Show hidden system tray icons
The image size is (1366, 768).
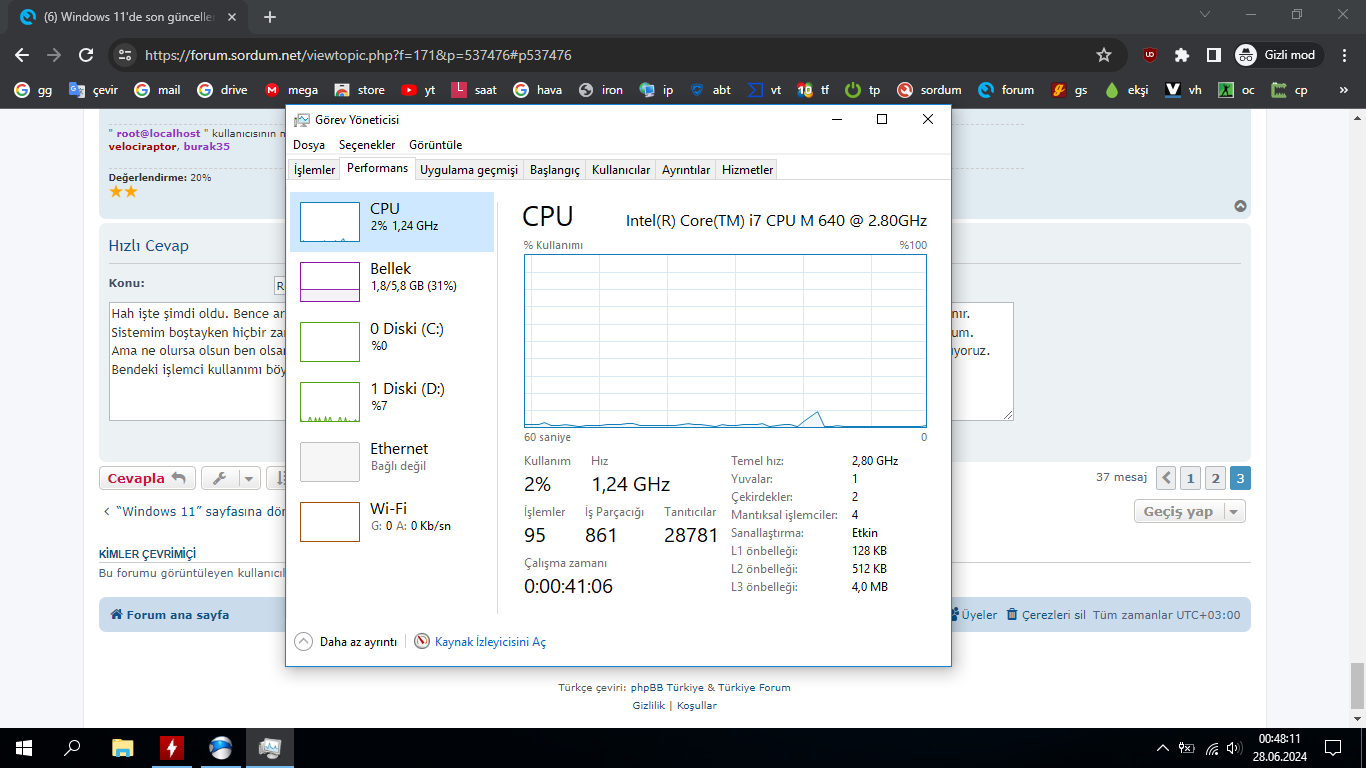(1162, 748)
